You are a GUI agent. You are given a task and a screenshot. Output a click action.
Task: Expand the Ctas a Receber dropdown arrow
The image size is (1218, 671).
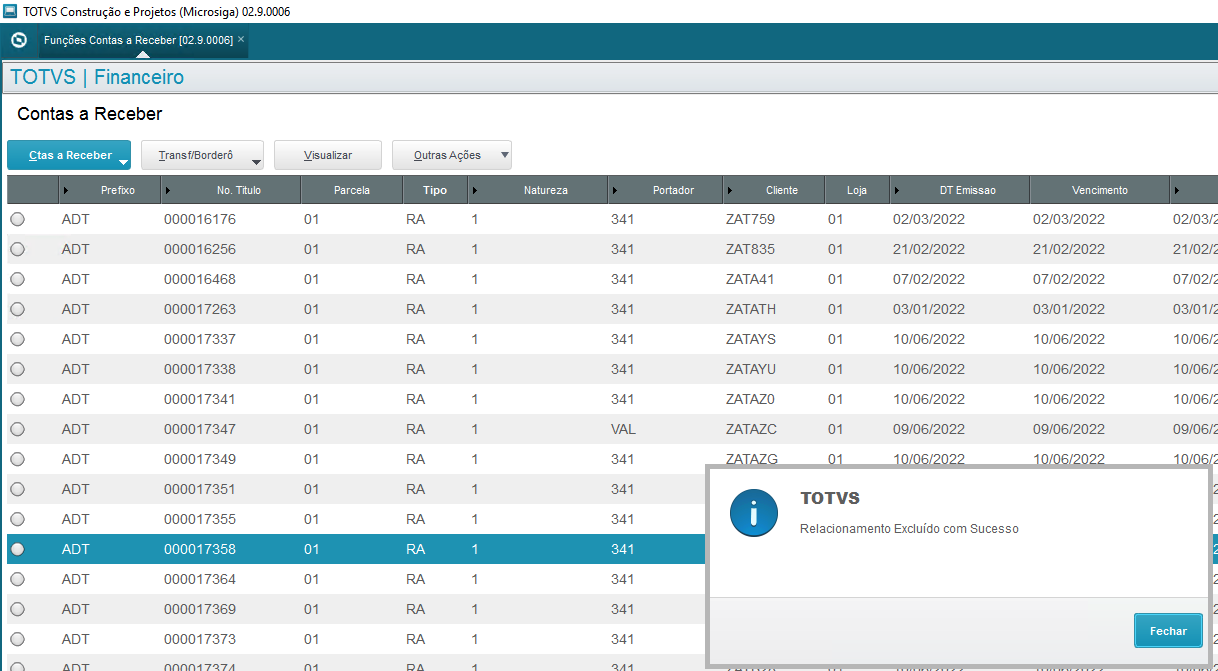tap(123, 160)
